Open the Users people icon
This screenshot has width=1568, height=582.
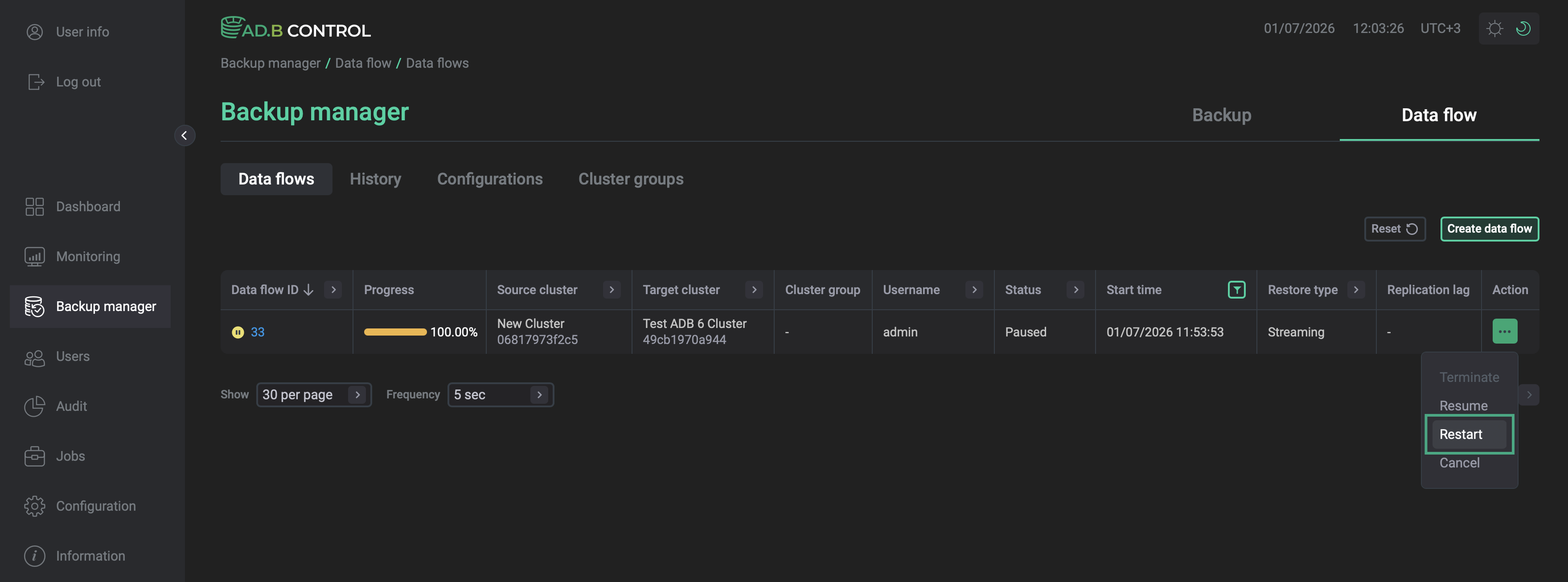tap(35, 357)
